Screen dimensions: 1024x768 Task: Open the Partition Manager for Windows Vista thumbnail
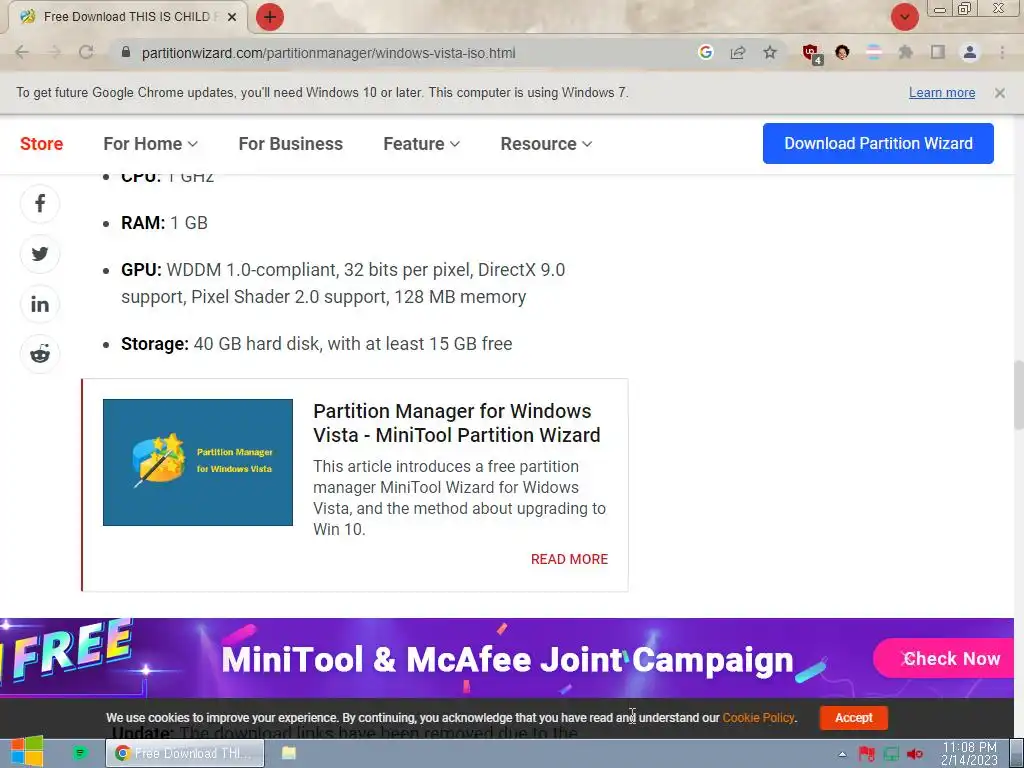click(198, 462)
